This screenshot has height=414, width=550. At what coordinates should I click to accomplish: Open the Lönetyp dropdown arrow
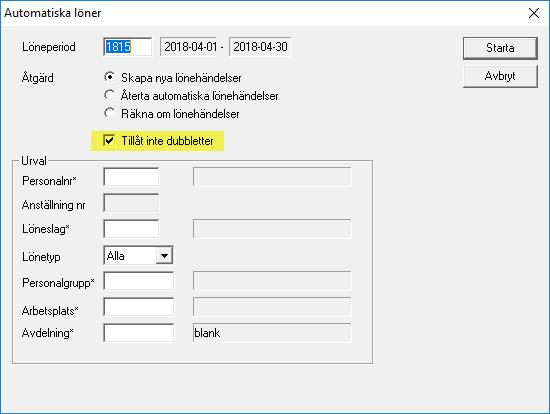[x=164, y=256]
